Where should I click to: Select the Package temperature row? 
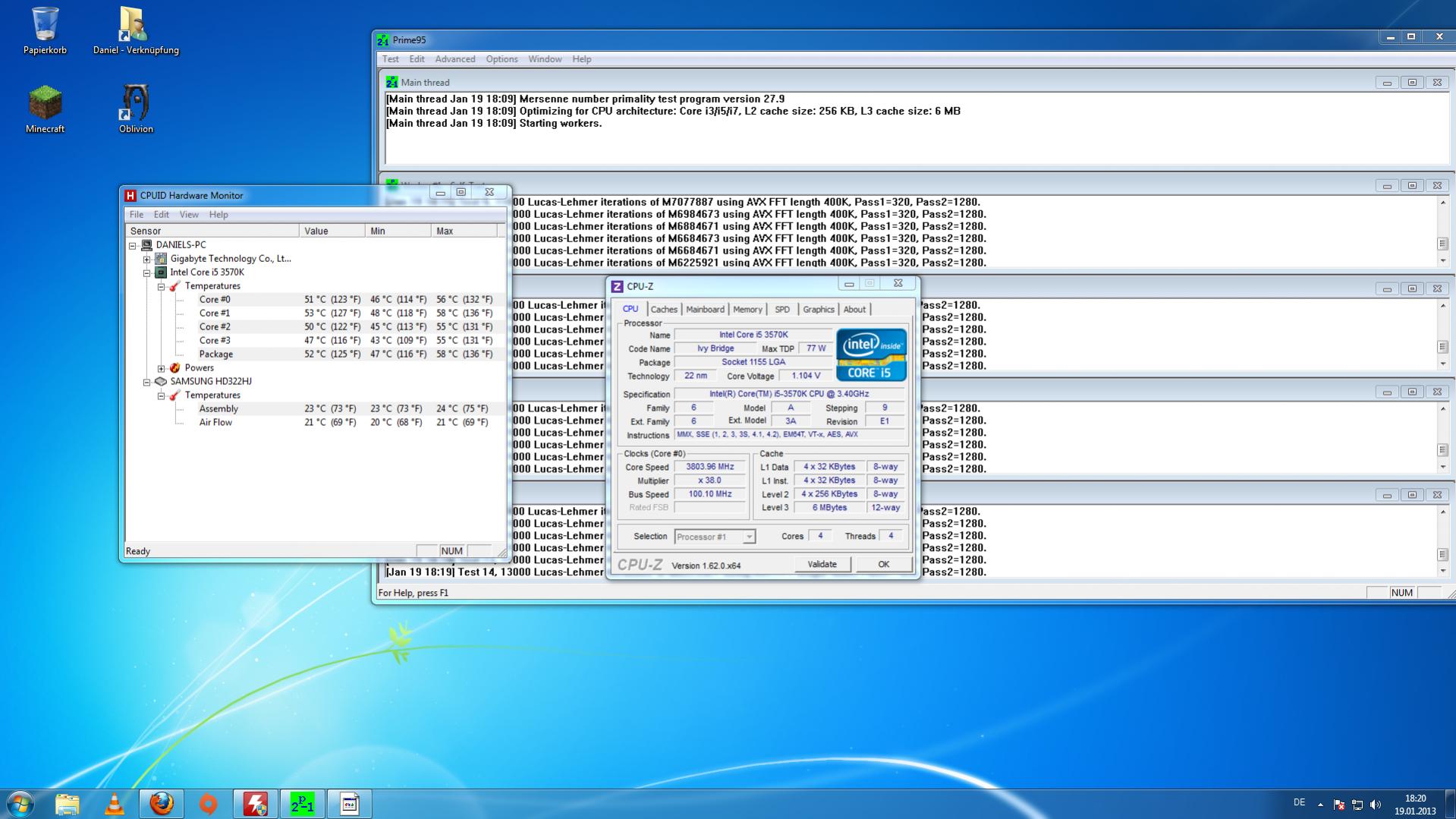click(315, 354)
